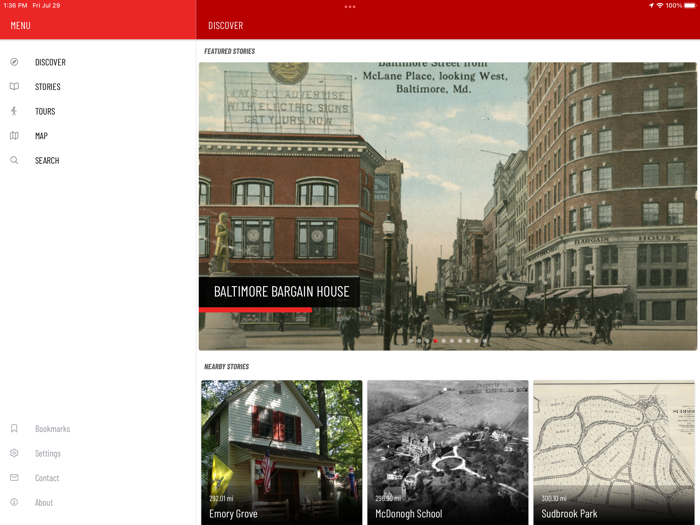Screen dimensions: 700x525
Task: Tap the Search magnifier icon
Action: tap(14, 160)
